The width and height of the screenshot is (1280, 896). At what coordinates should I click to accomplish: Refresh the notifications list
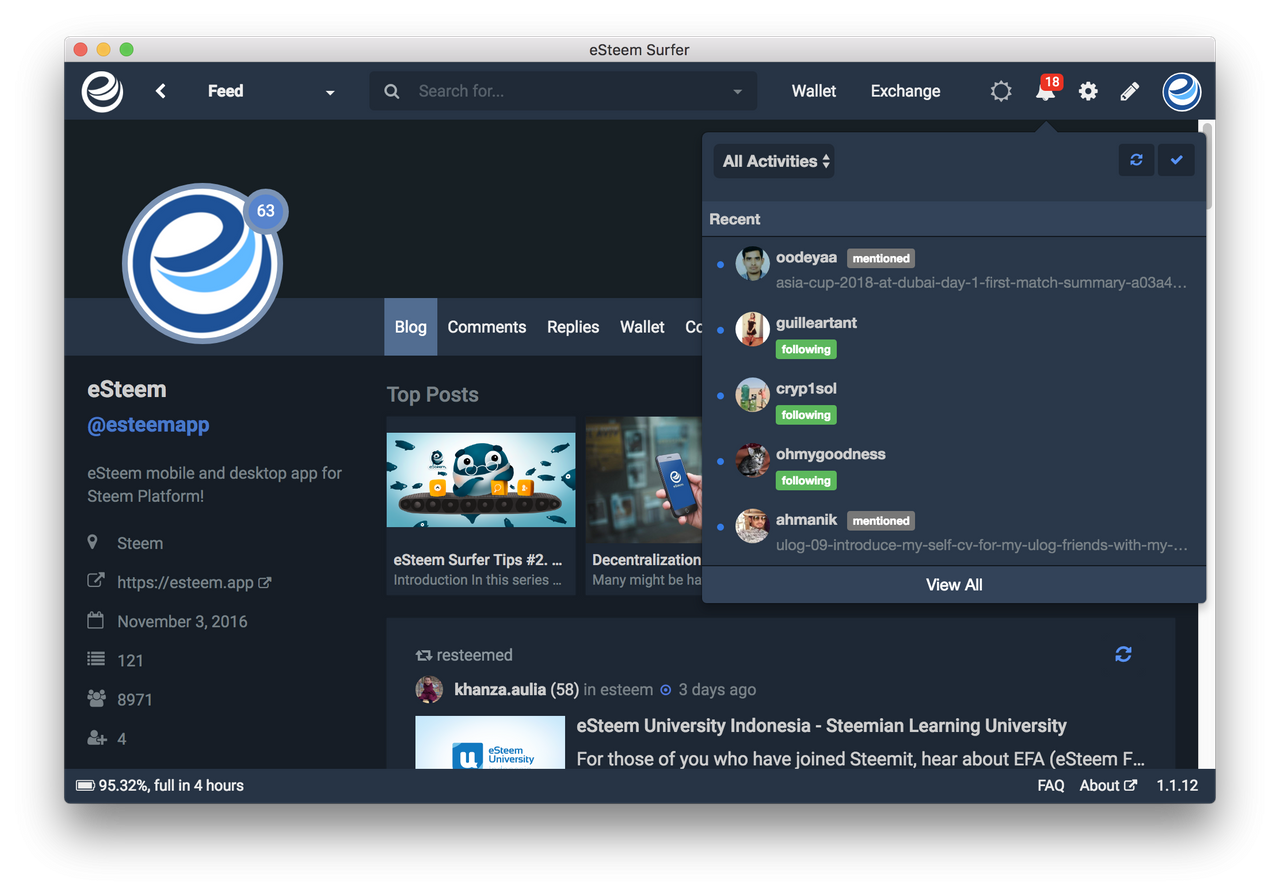[1136, 160]
